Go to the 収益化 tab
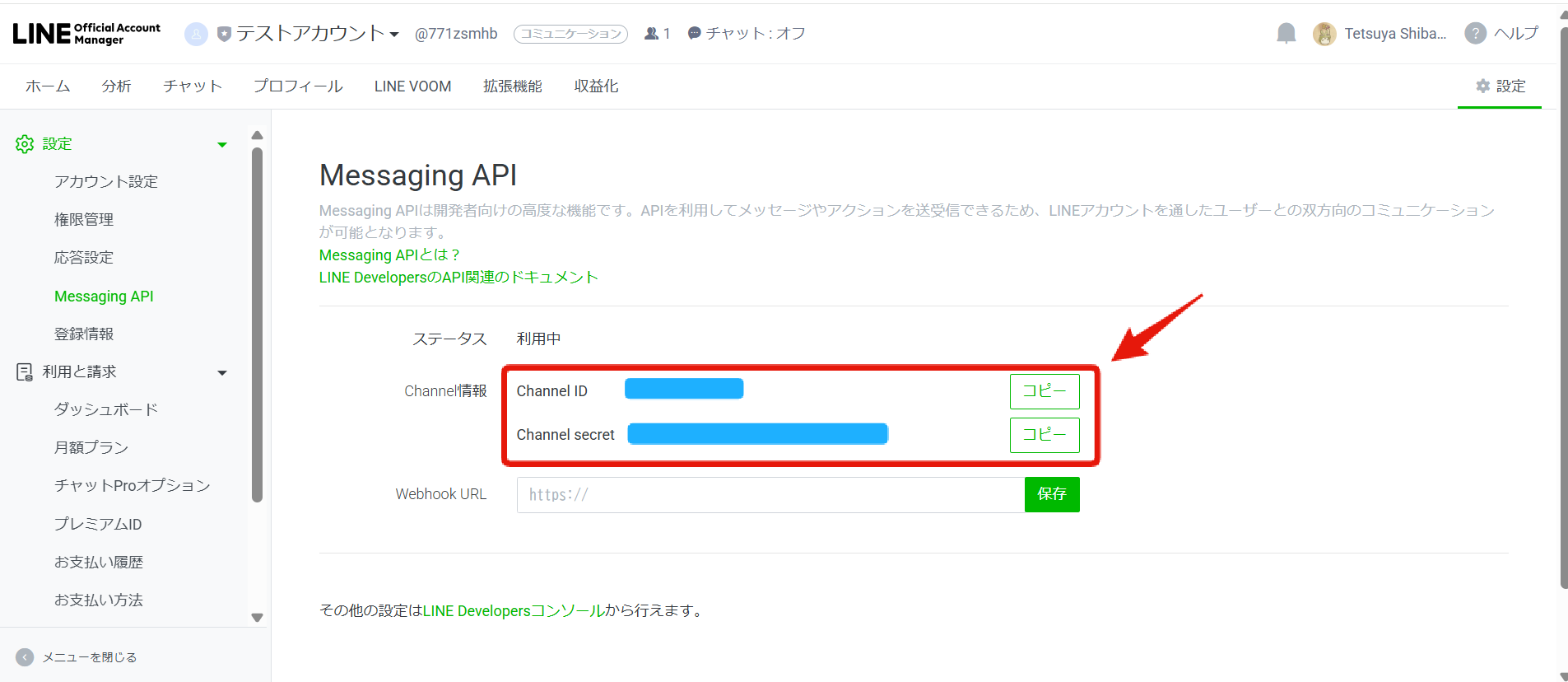The height and width of the screenshot is (682, 1568). tap(596, 86)
